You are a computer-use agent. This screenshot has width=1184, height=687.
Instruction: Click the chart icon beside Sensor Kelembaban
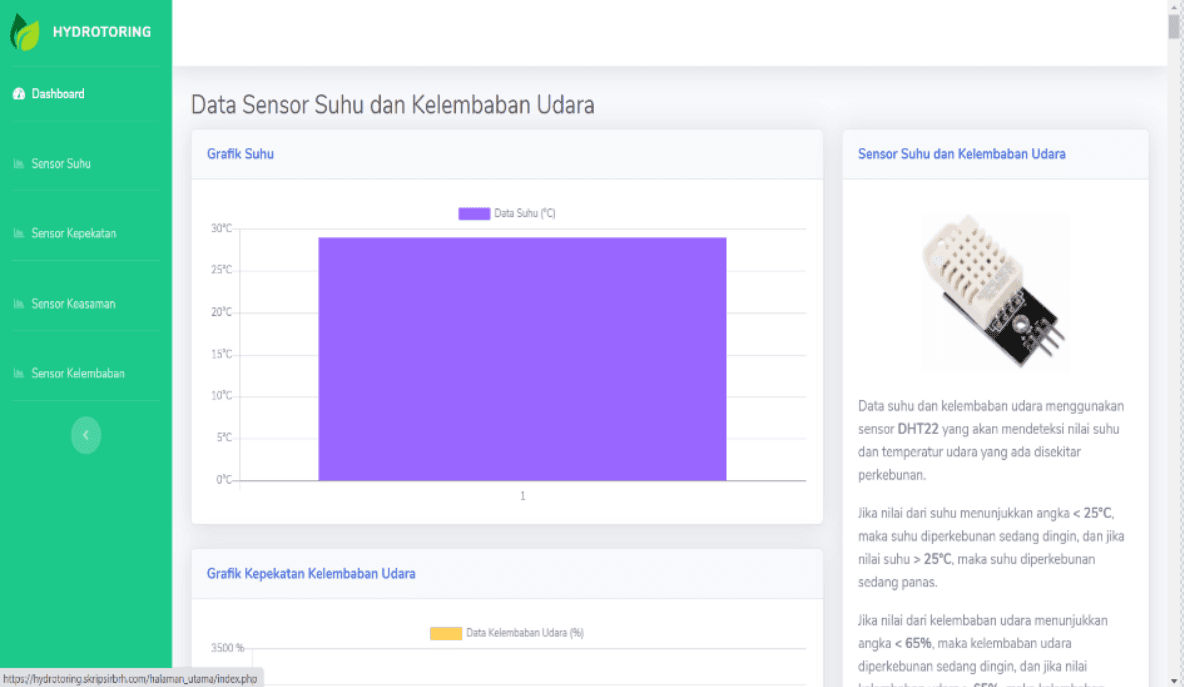tap(19, 374)
